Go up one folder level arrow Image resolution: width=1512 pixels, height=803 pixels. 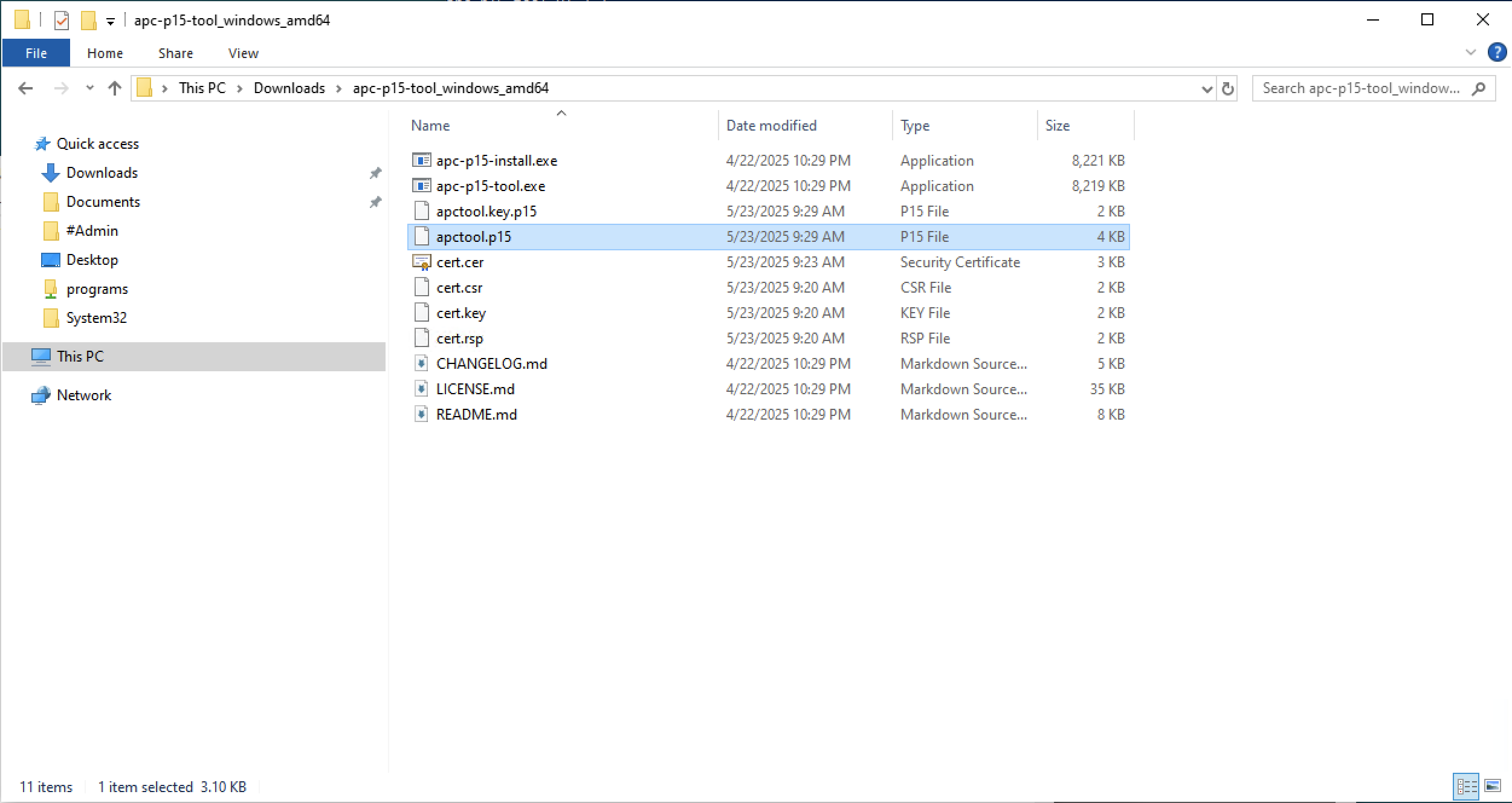point(115,88)
